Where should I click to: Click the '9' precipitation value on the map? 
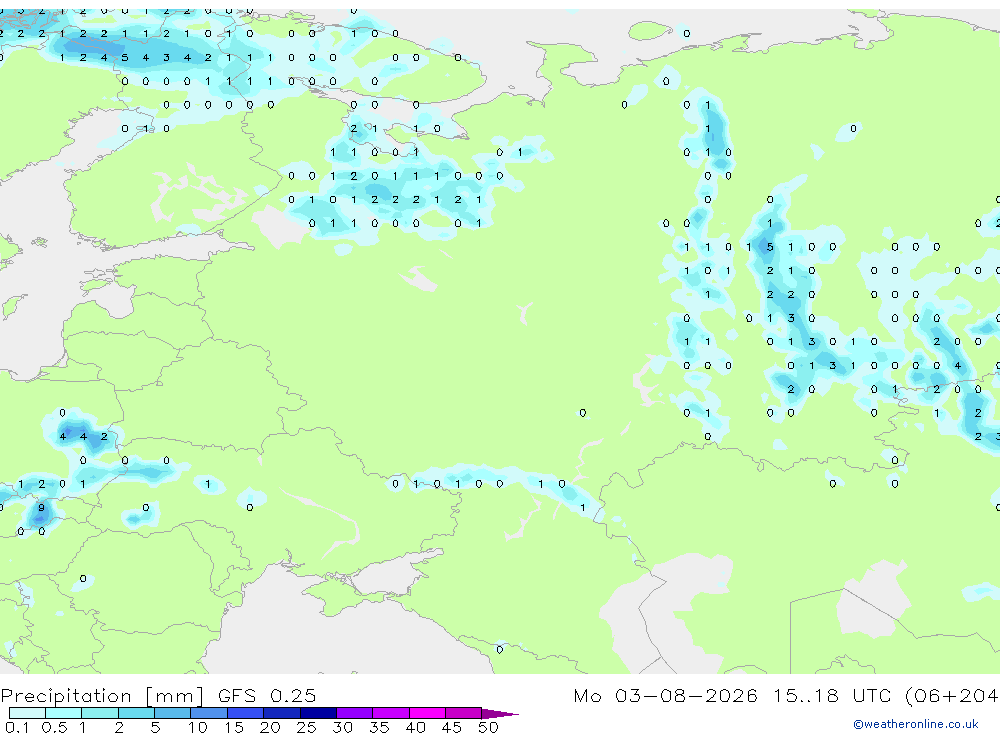tap(41, 508)
